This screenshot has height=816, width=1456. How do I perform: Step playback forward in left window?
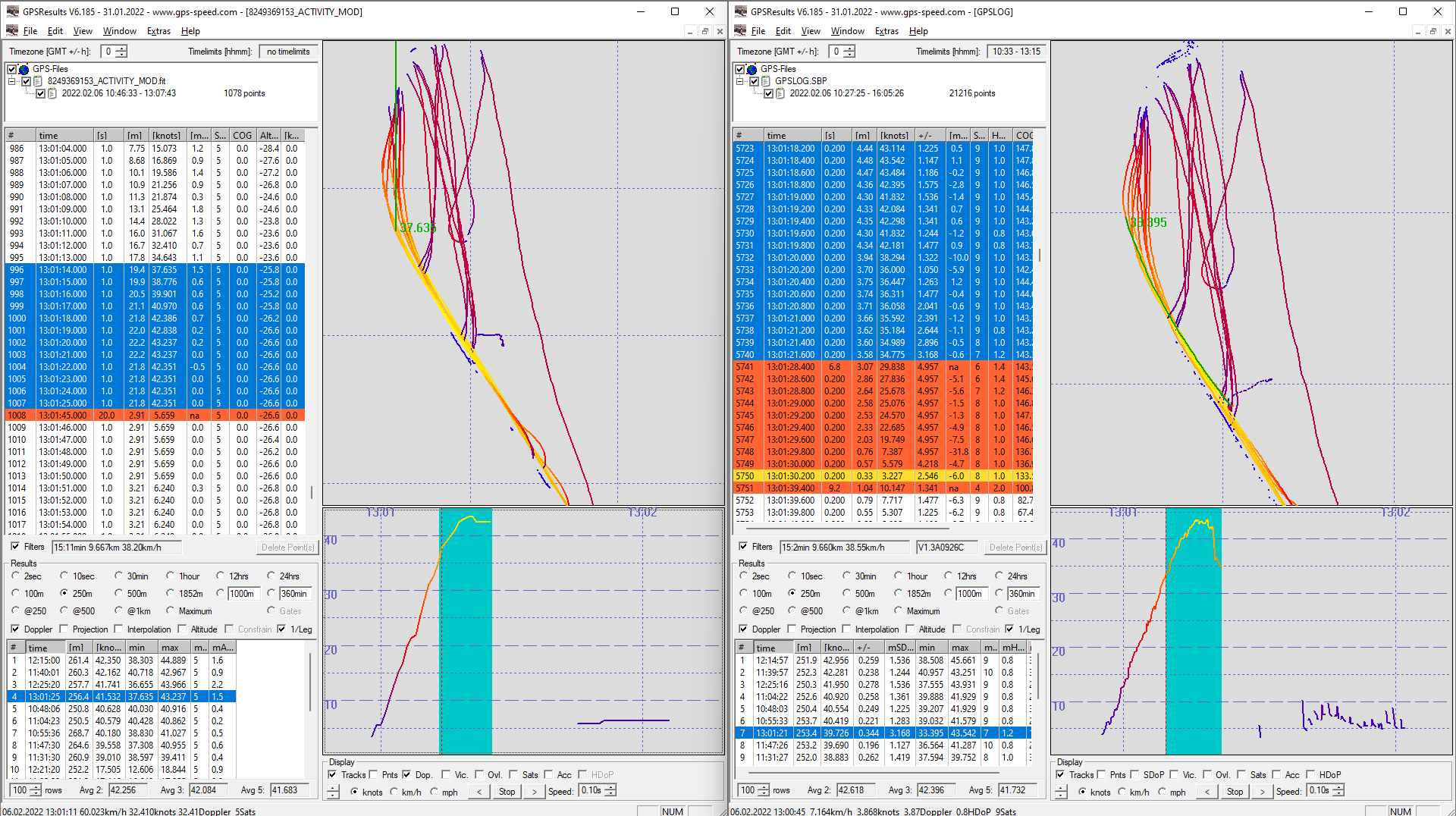pos(535,791)
